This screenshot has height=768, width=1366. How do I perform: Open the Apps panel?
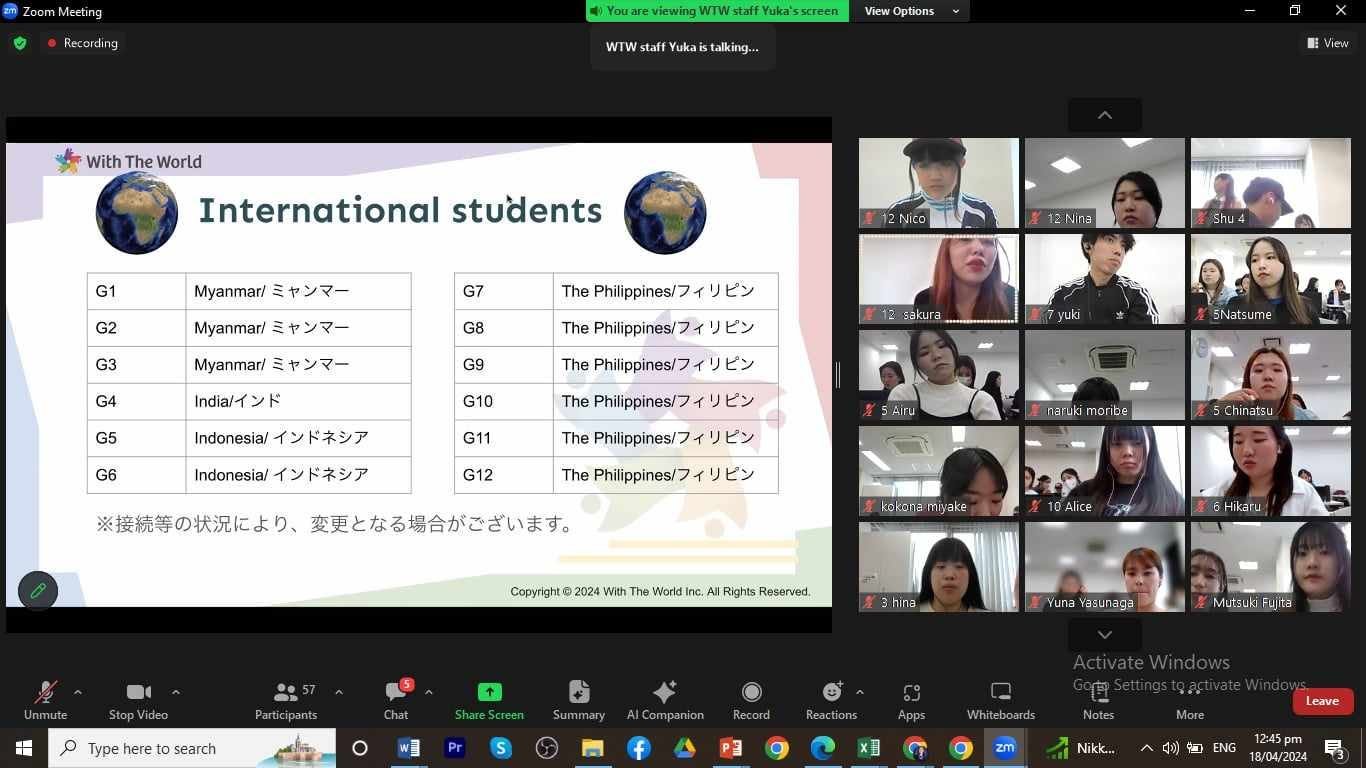pyautogui.click(x=911, y=700)
